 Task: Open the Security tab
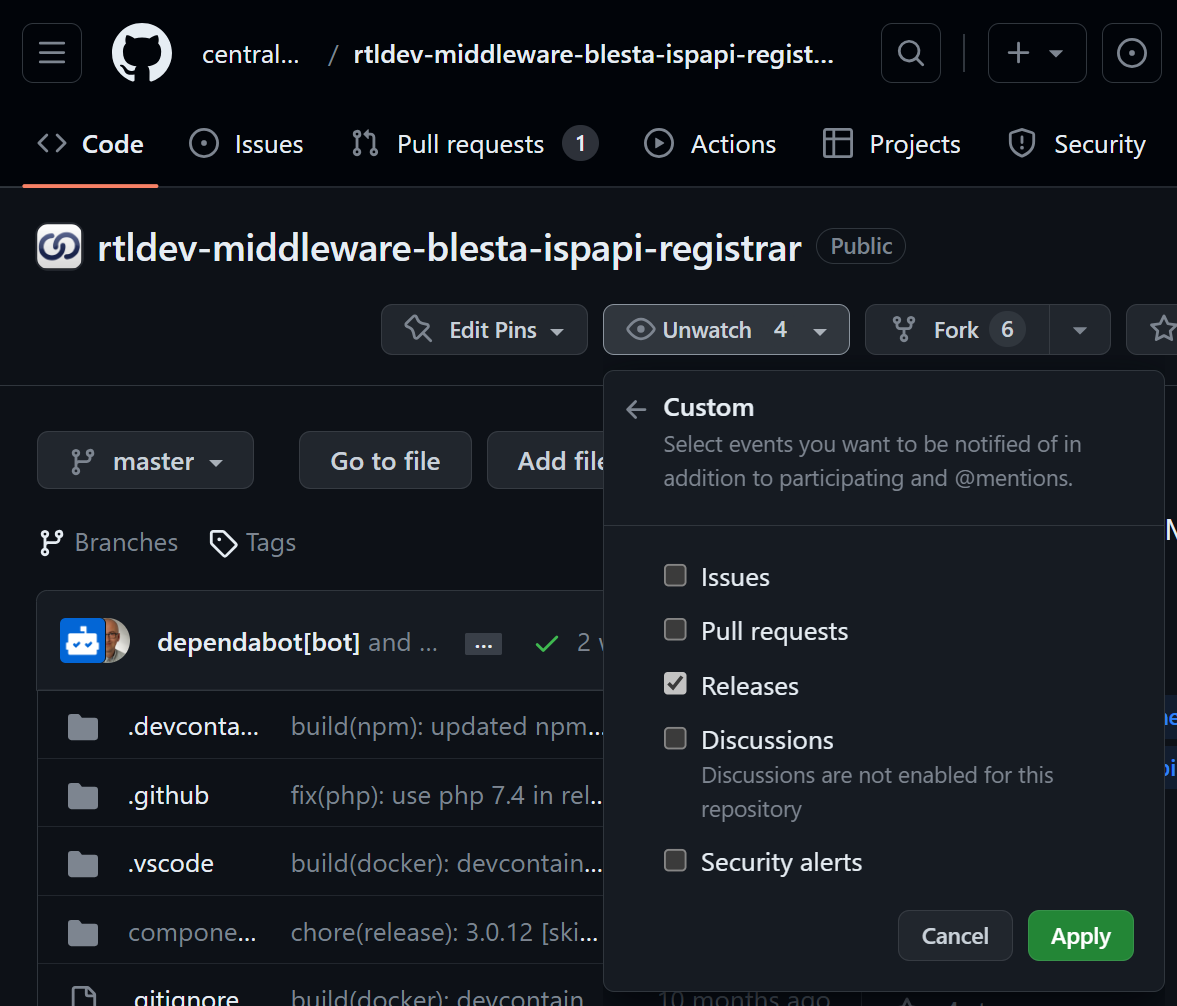pos(1076,143)
